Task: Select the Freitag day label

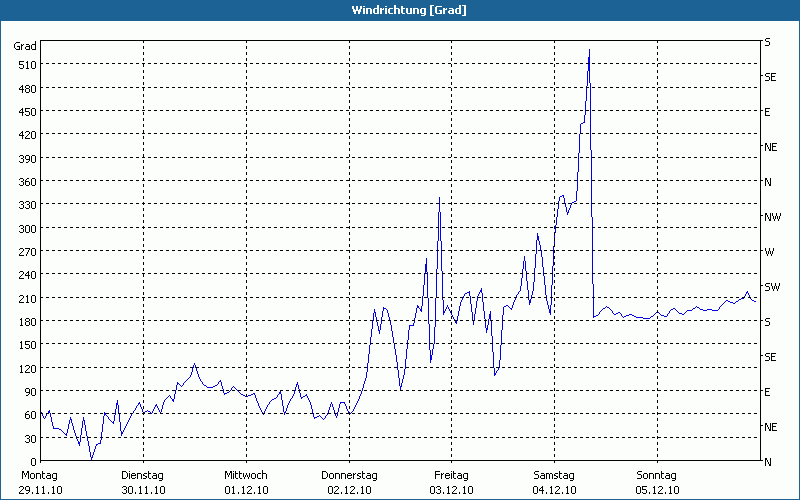Action: [452, 475]
